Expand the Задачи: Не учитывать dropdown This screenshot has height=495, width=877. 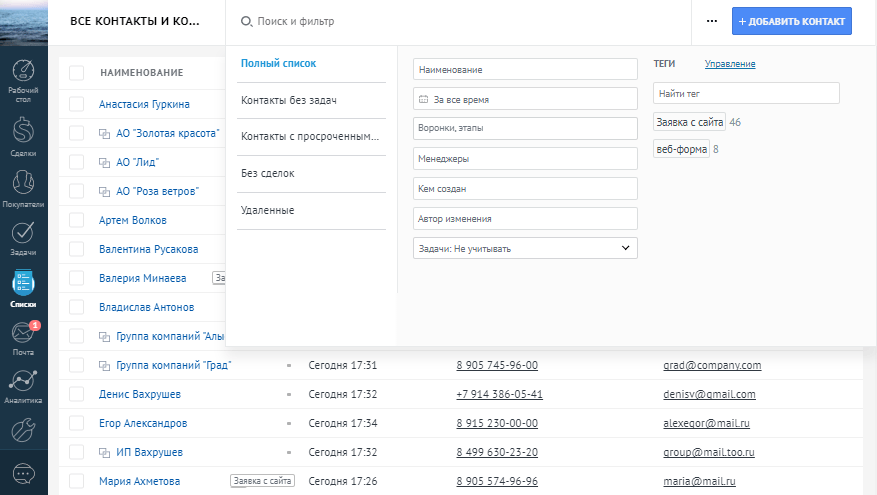point(525,248)
